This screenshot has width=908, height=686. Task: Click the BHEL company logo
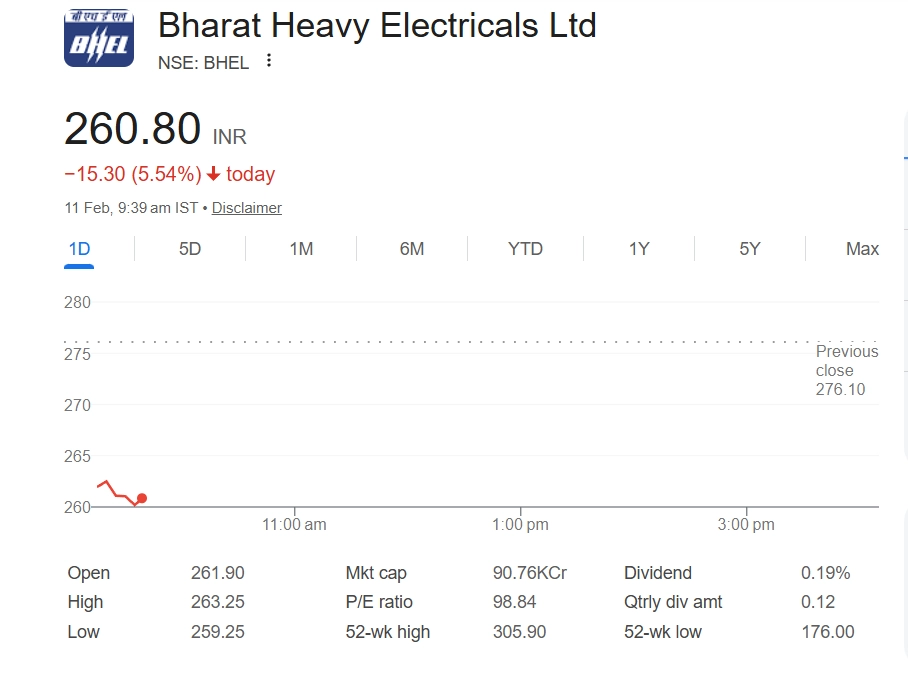[99, 38]
